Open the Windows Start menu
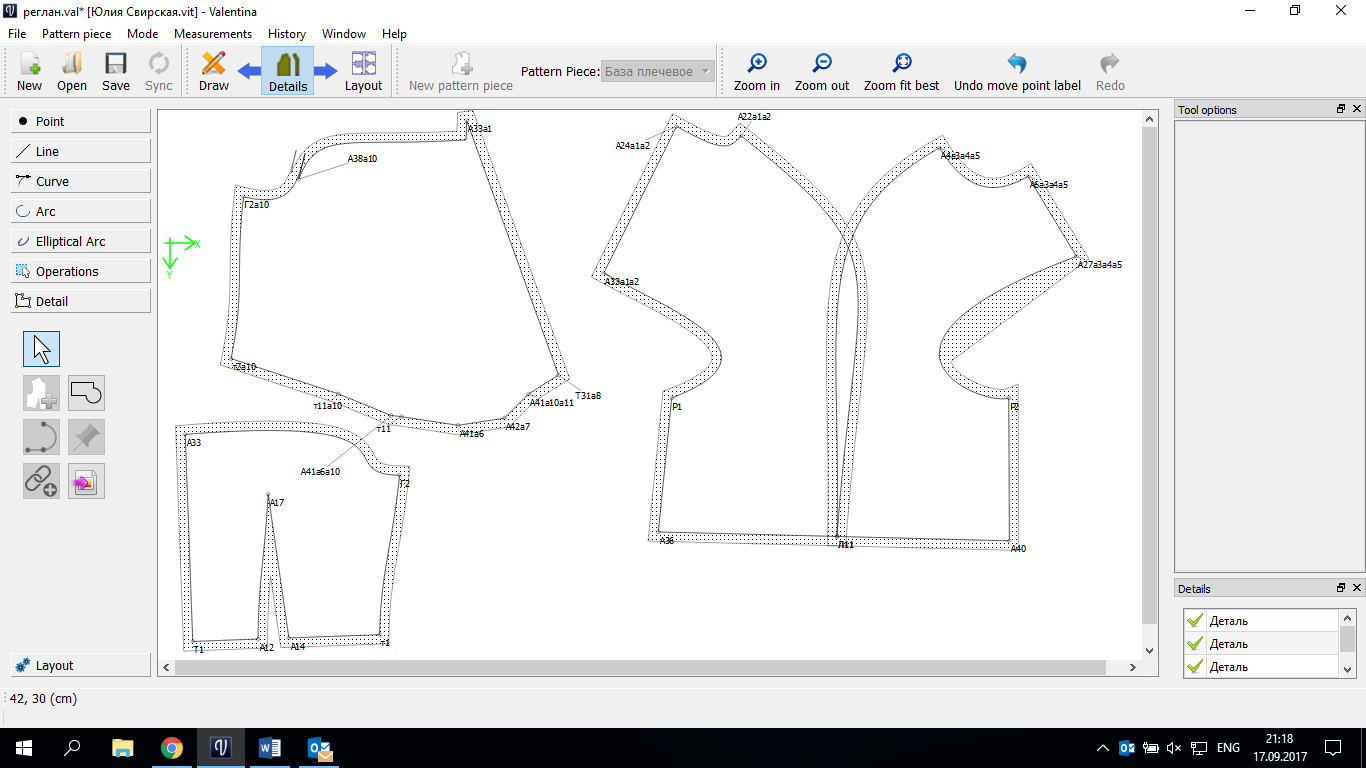The image size is (1366, 768). pos(23,747)
